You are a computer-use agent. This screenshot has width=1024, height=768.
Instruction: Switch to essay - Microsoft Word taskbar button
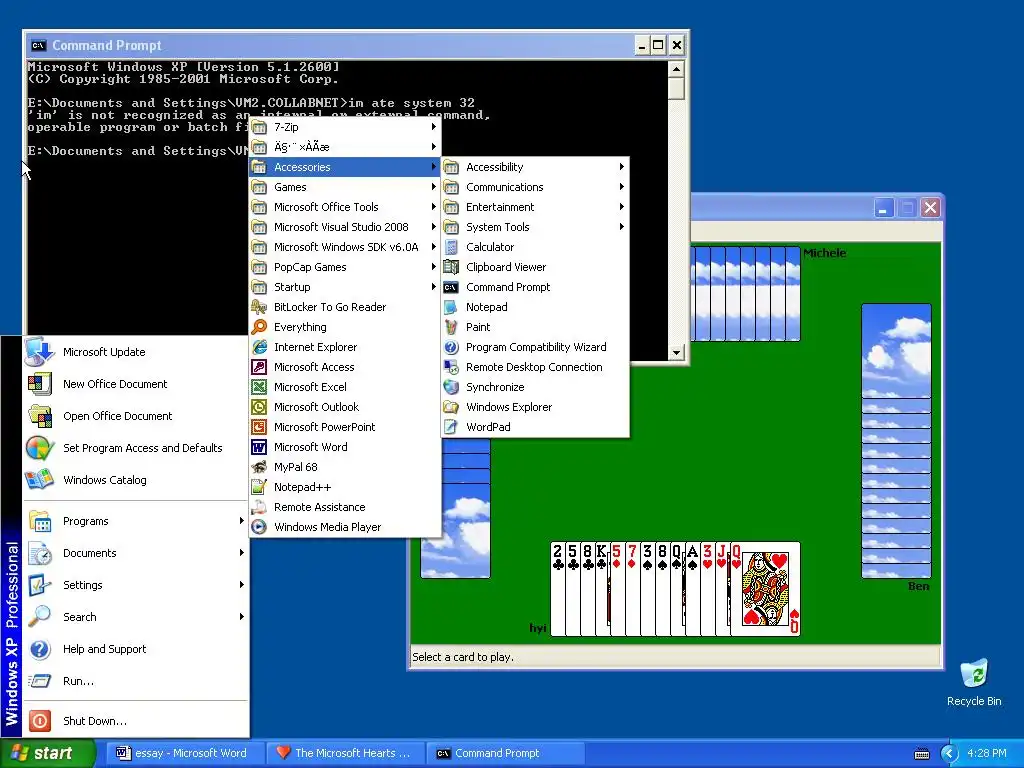[184, 753]
